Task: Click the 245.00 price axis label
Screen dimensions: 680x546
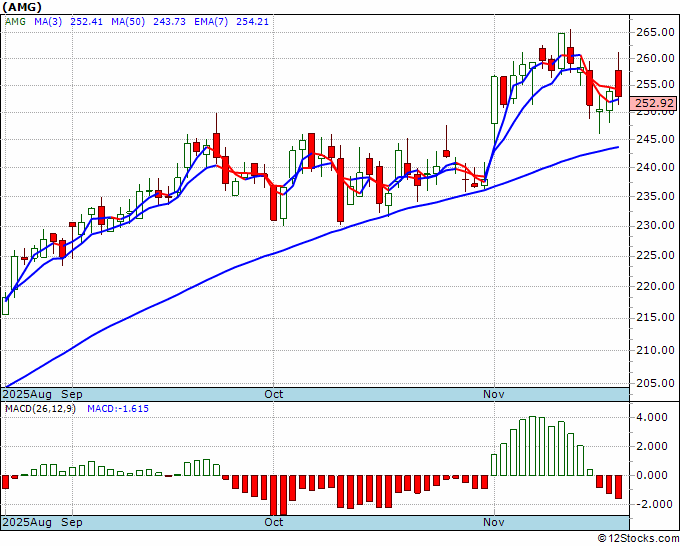Action: pos(655,139)
